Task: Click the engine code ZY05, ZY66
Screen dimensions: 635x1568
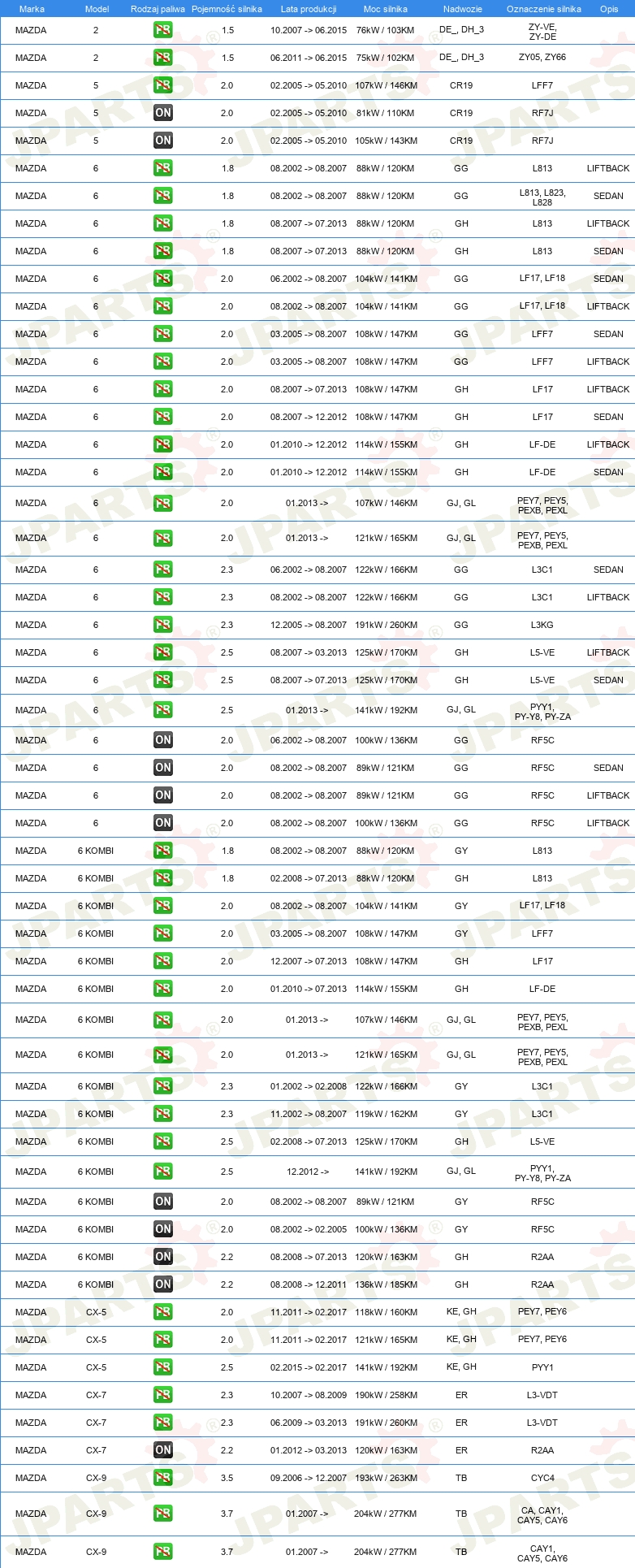Action: [542, 58]
